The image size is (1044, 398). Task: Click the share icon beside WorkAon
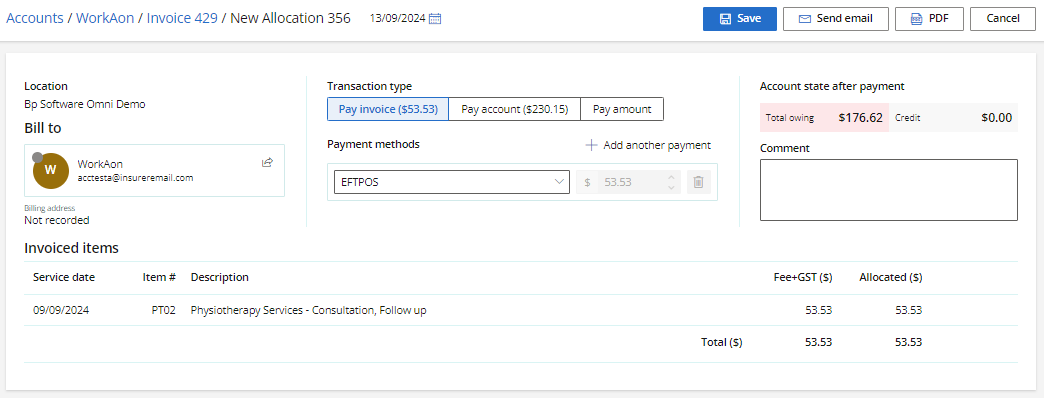click(x=268, y=162)
